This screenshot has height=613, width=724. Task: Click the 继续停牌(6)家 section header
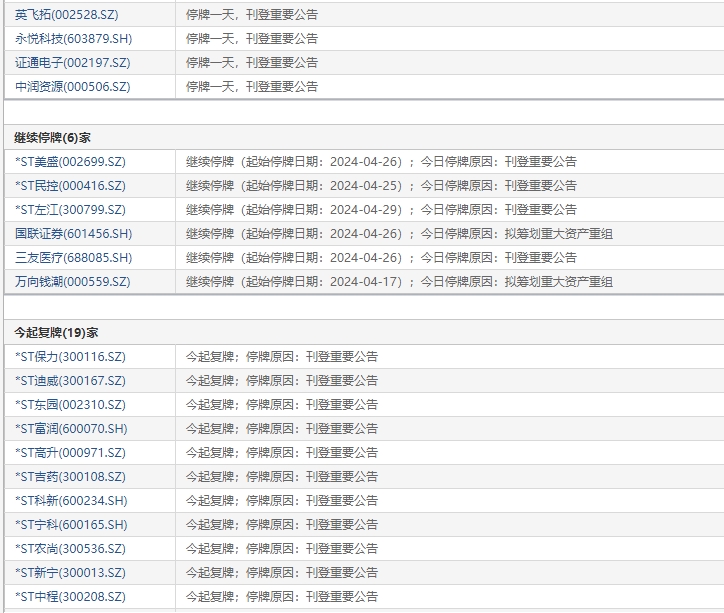[52, 137]
